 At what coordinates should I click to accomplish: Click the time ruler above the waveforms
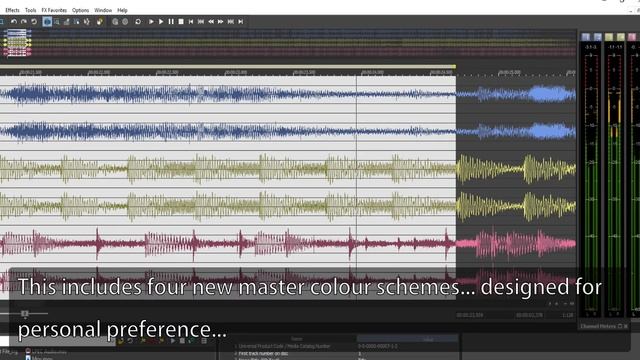[288, 72]
